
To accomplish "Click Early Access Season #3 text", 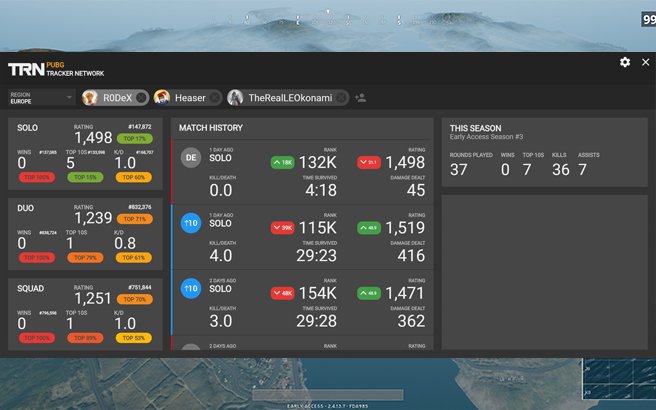I will [486, 137].
